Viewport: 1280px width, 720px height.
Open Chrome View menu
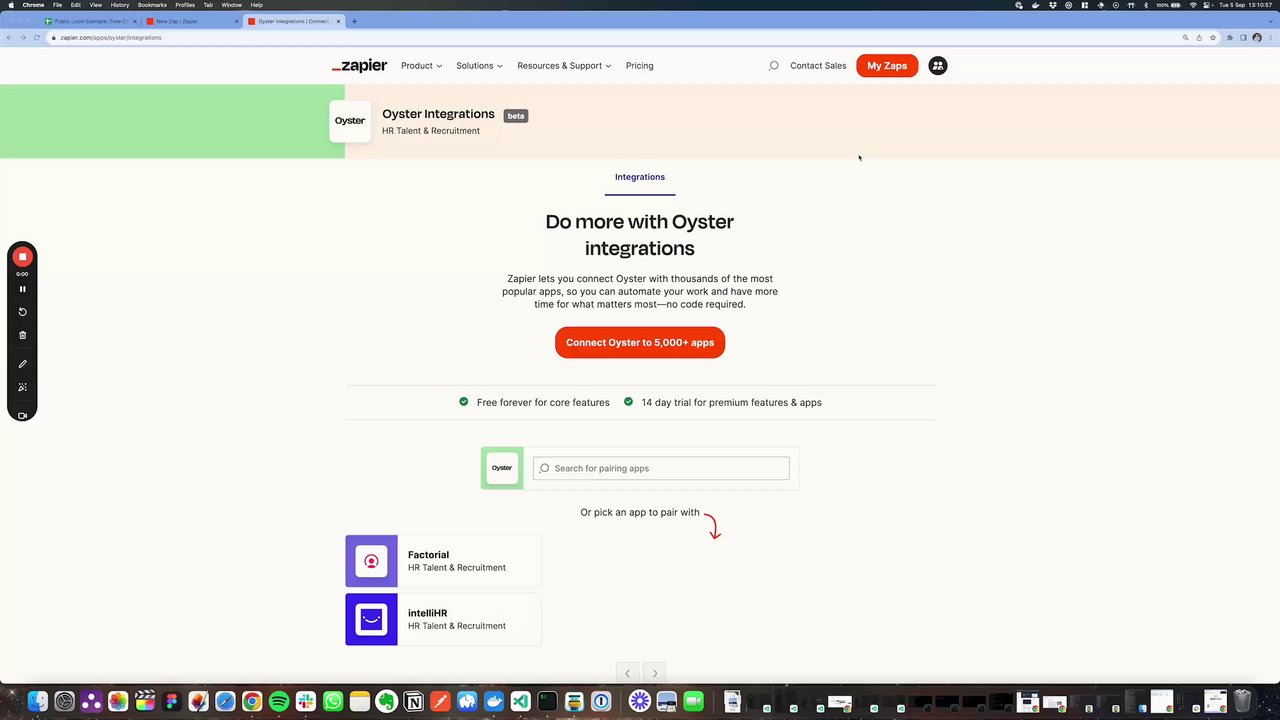pos(96,5)
